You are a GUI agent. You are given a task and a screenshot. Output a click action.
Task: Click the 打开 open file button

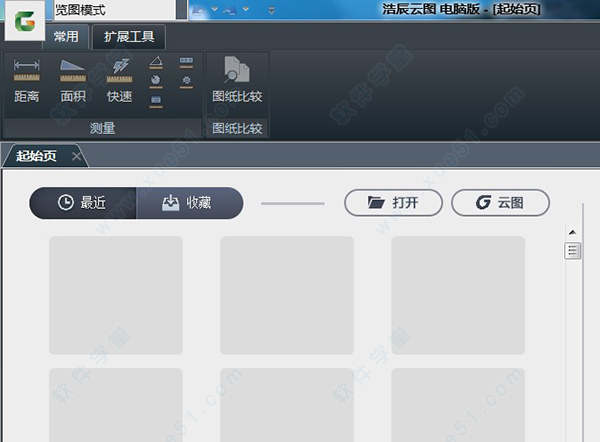coord(394,203)
